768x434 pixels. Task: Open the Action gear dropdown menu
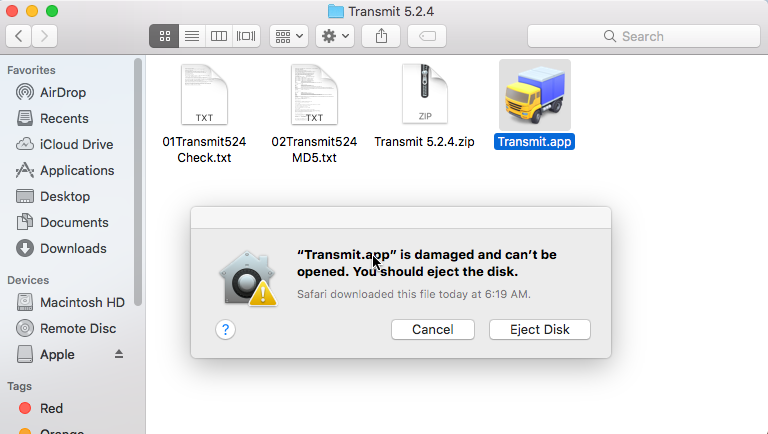(x=334, y=36)
